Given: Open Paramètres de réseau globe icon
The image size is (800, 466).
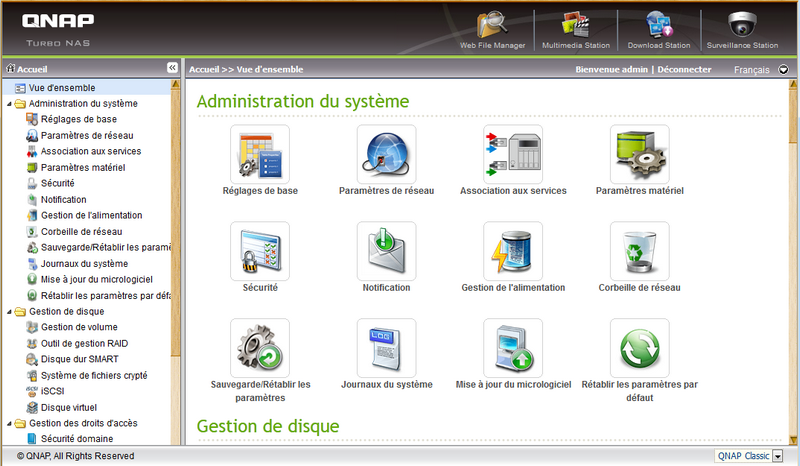Looking at the screenshot, I should (386, 155).
